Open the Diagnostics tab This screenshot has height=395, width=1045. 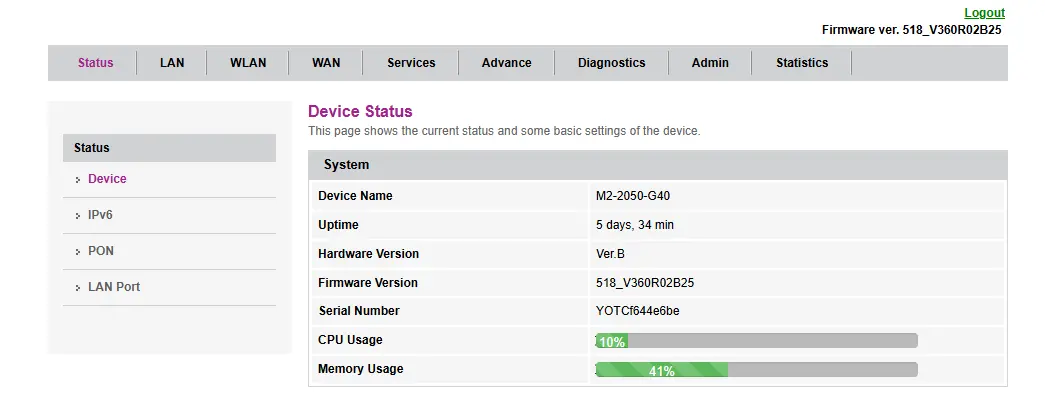coord(612,63)
